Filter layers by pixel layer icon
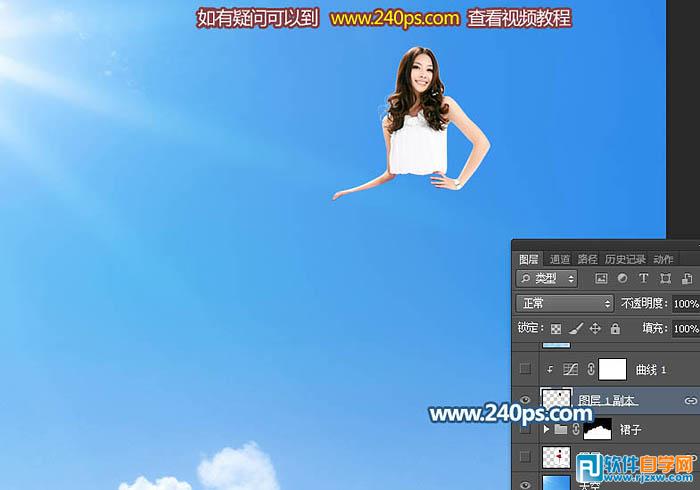700x490 pixels. (601, 278)
